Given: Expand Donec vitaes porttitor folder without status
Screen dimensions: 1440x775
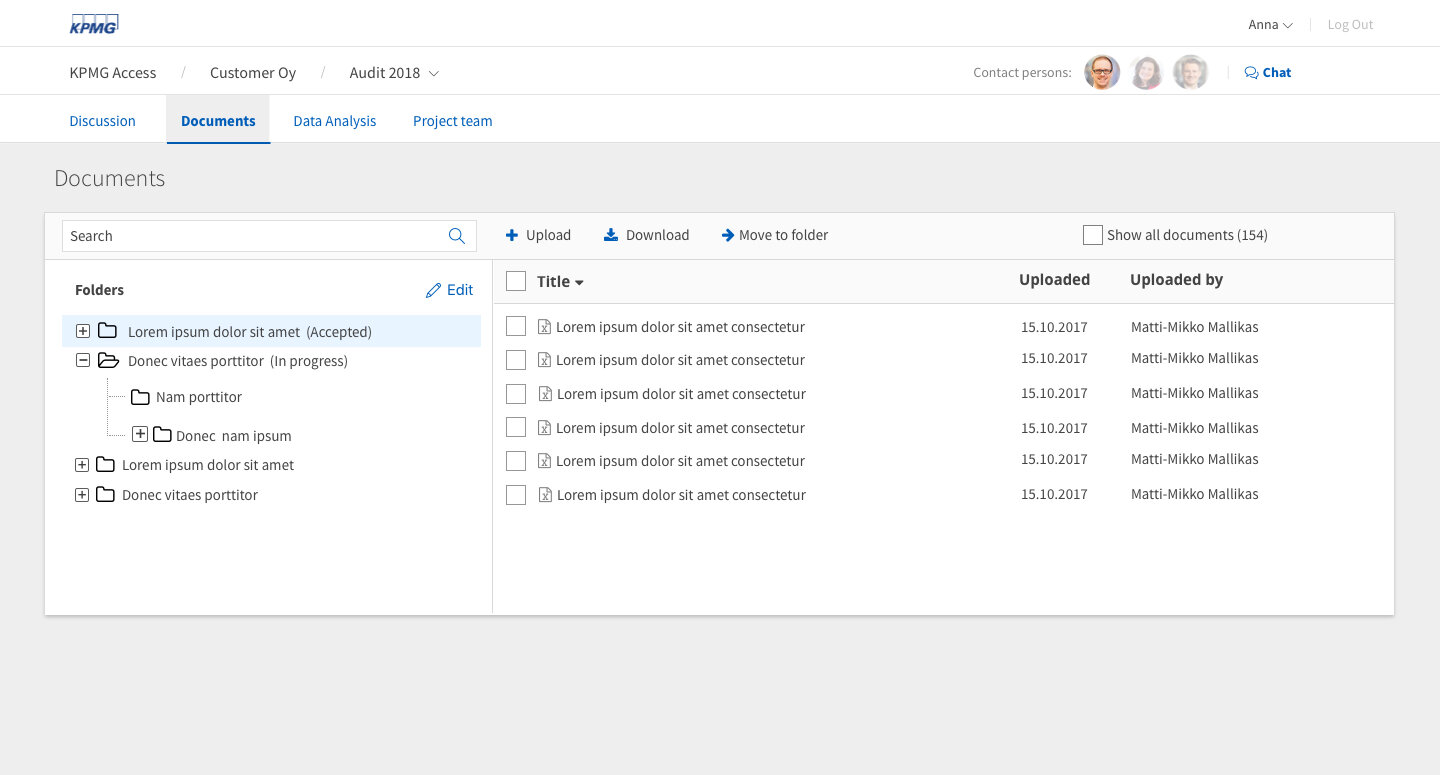Looking at the screenshot, I should 82,495.
